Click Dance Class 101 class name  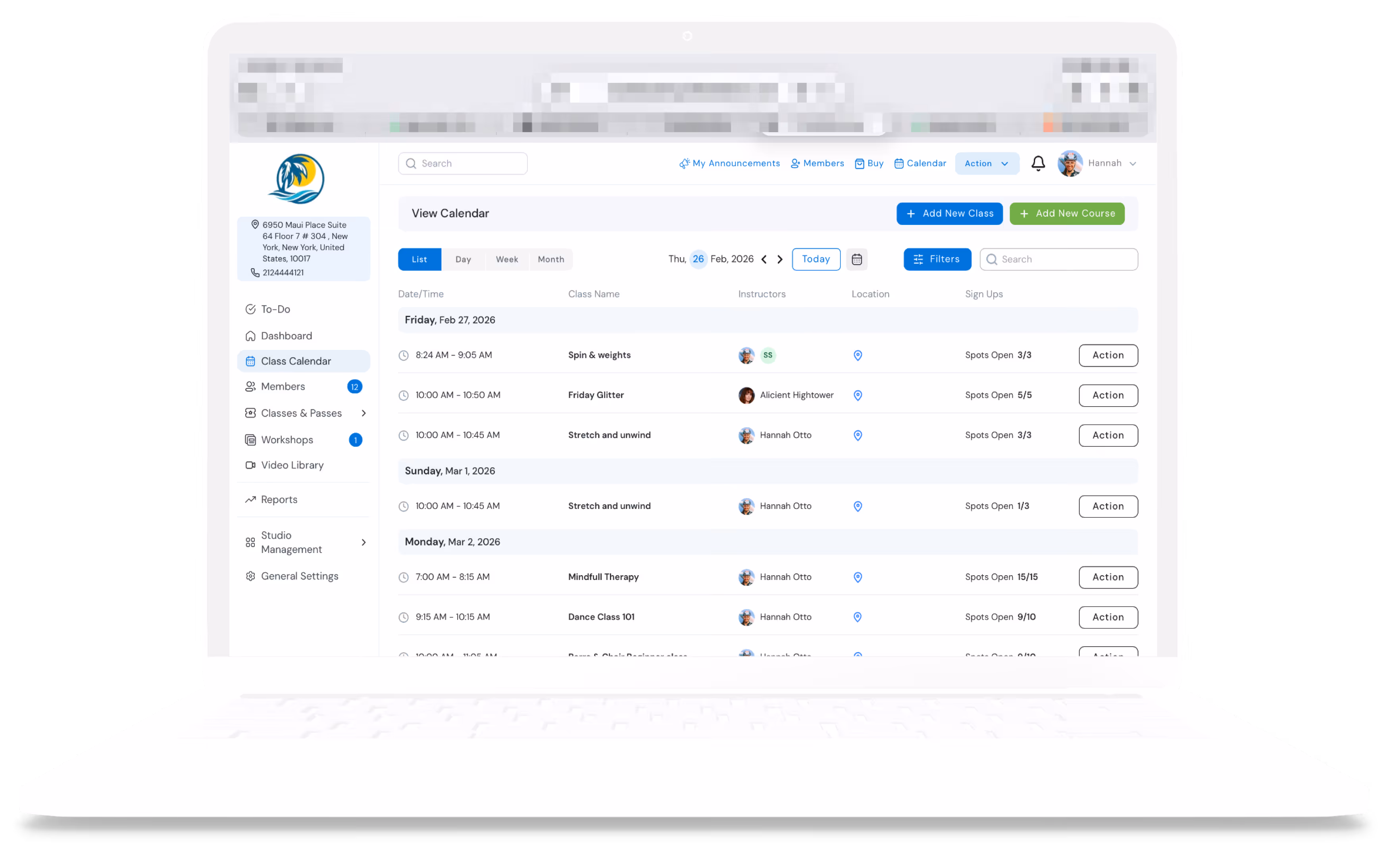(x=600, y=617)
